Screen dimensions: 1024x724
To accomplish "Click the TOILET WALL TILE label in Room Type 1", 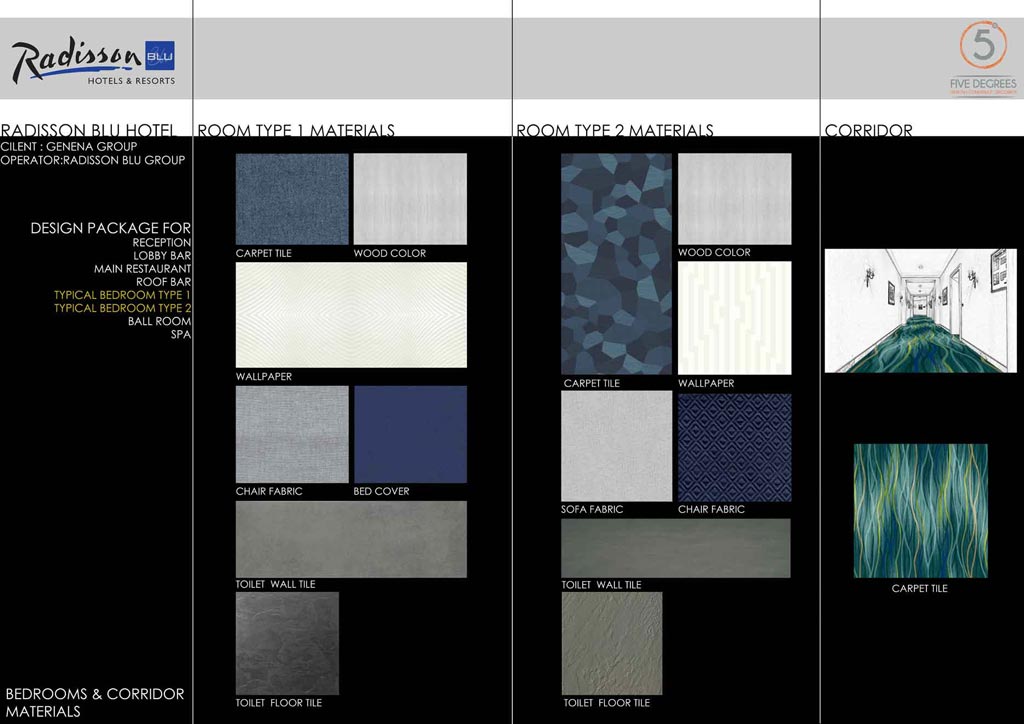I will click(x=276, y=584).
